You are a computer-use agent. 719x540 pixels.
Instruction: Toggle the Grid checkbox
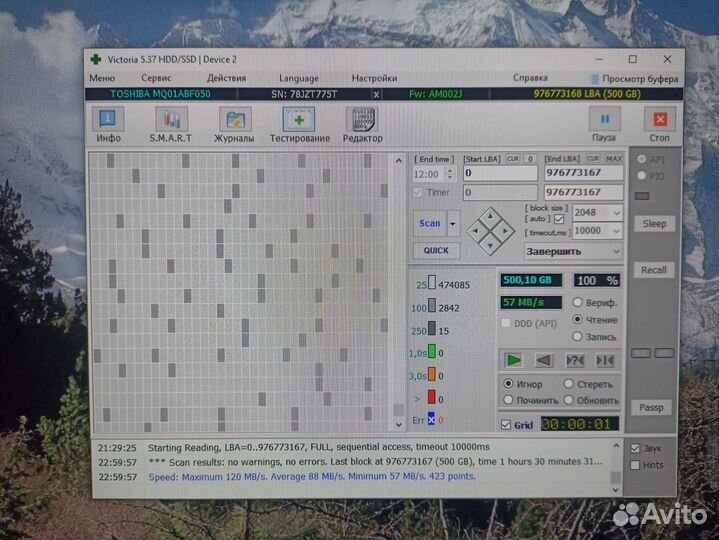pyautogui.click(x=506, y=424)
